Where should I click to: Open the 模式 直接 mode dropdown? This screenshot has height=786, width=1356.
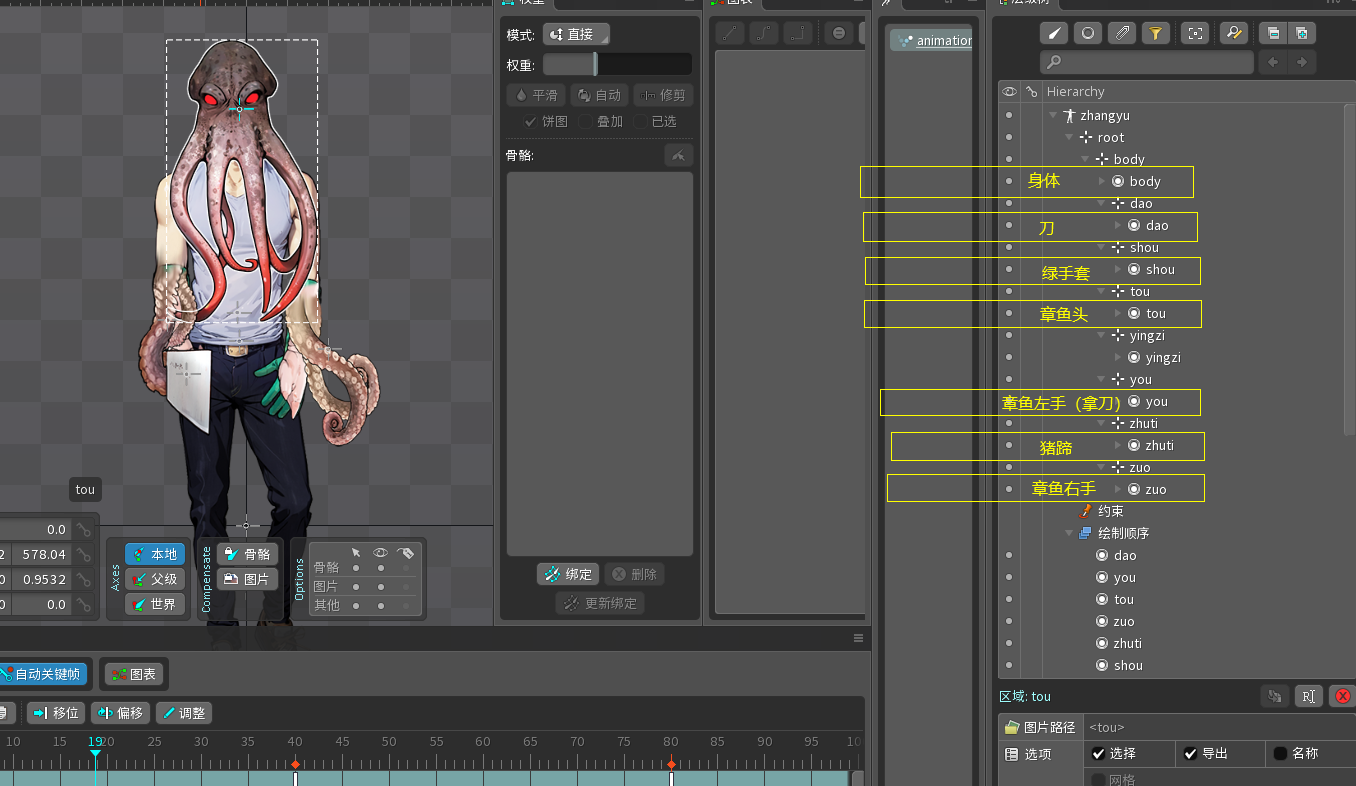pyautogui.click(x=576, y=35)
